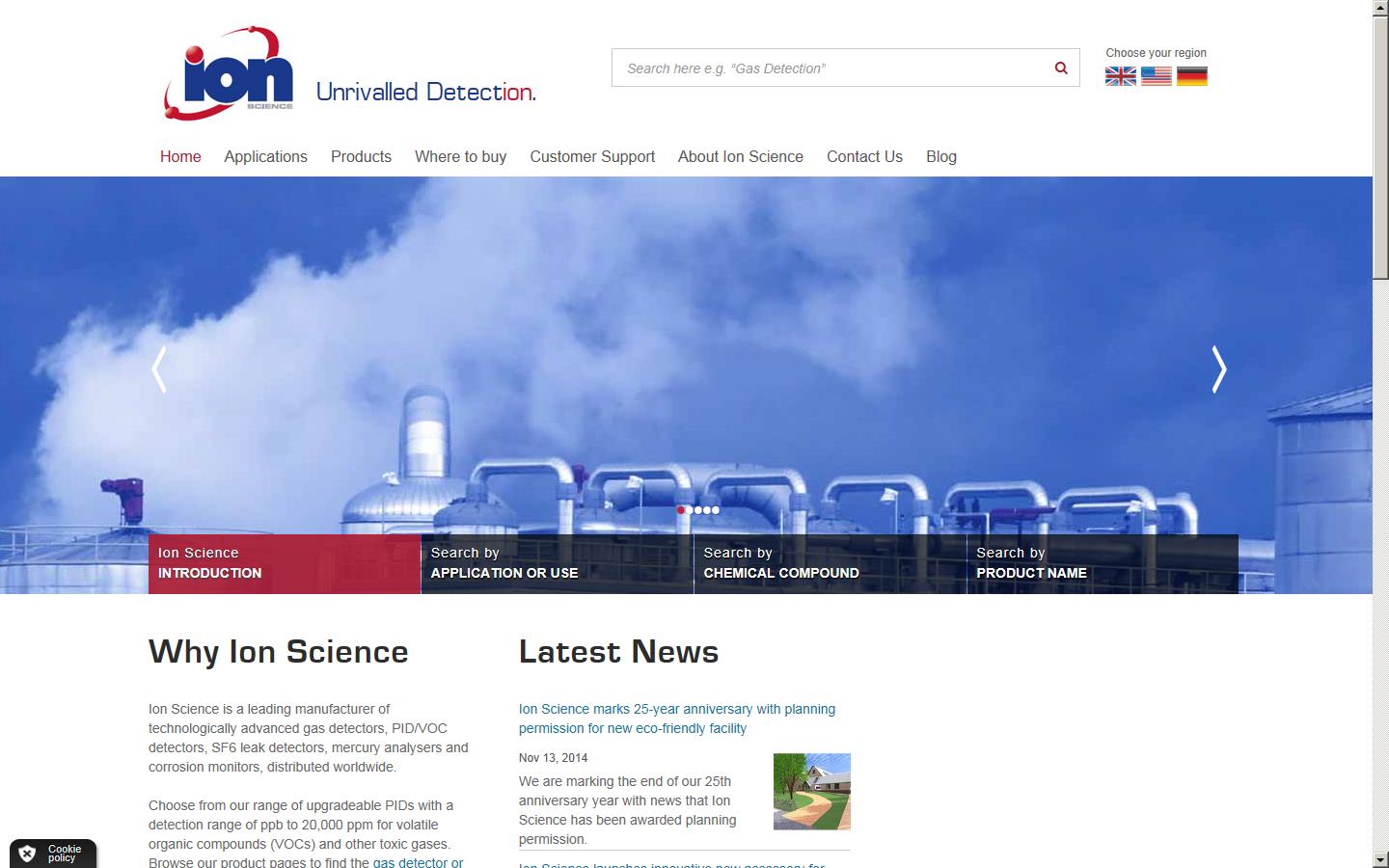Select the US flag region icon
Viewport: 1389px width, 868px height.
[x=1156, y=75]
